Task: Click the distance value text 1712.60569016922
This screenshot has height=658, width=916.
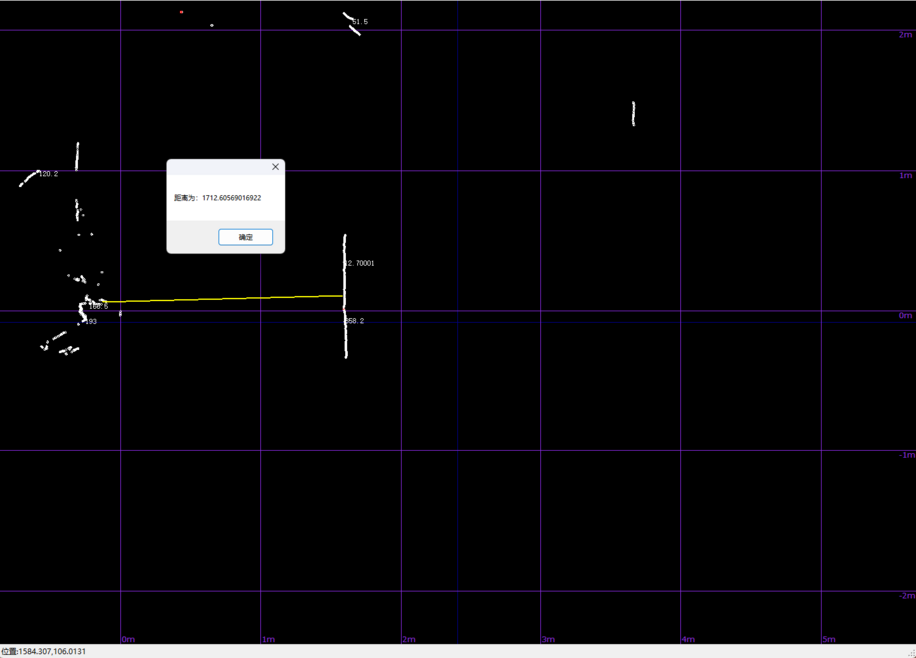Action: (x=231, y=198)
